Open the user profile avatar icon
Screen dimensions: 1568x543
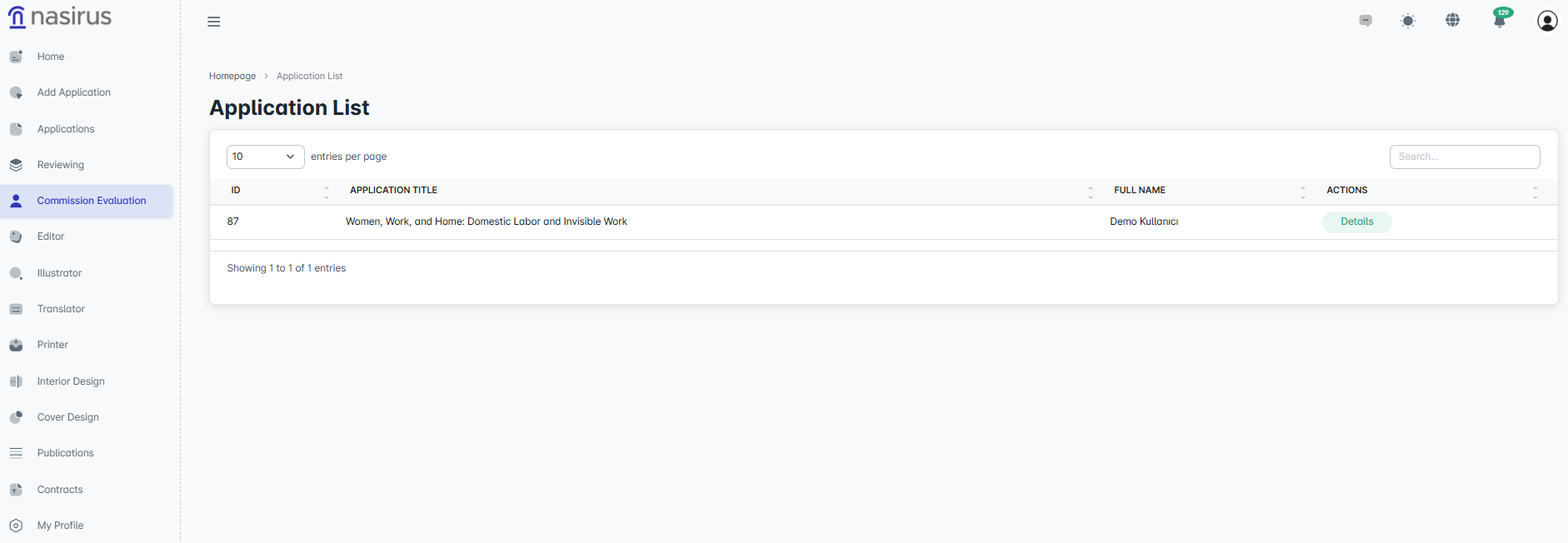coord(1546,21)
